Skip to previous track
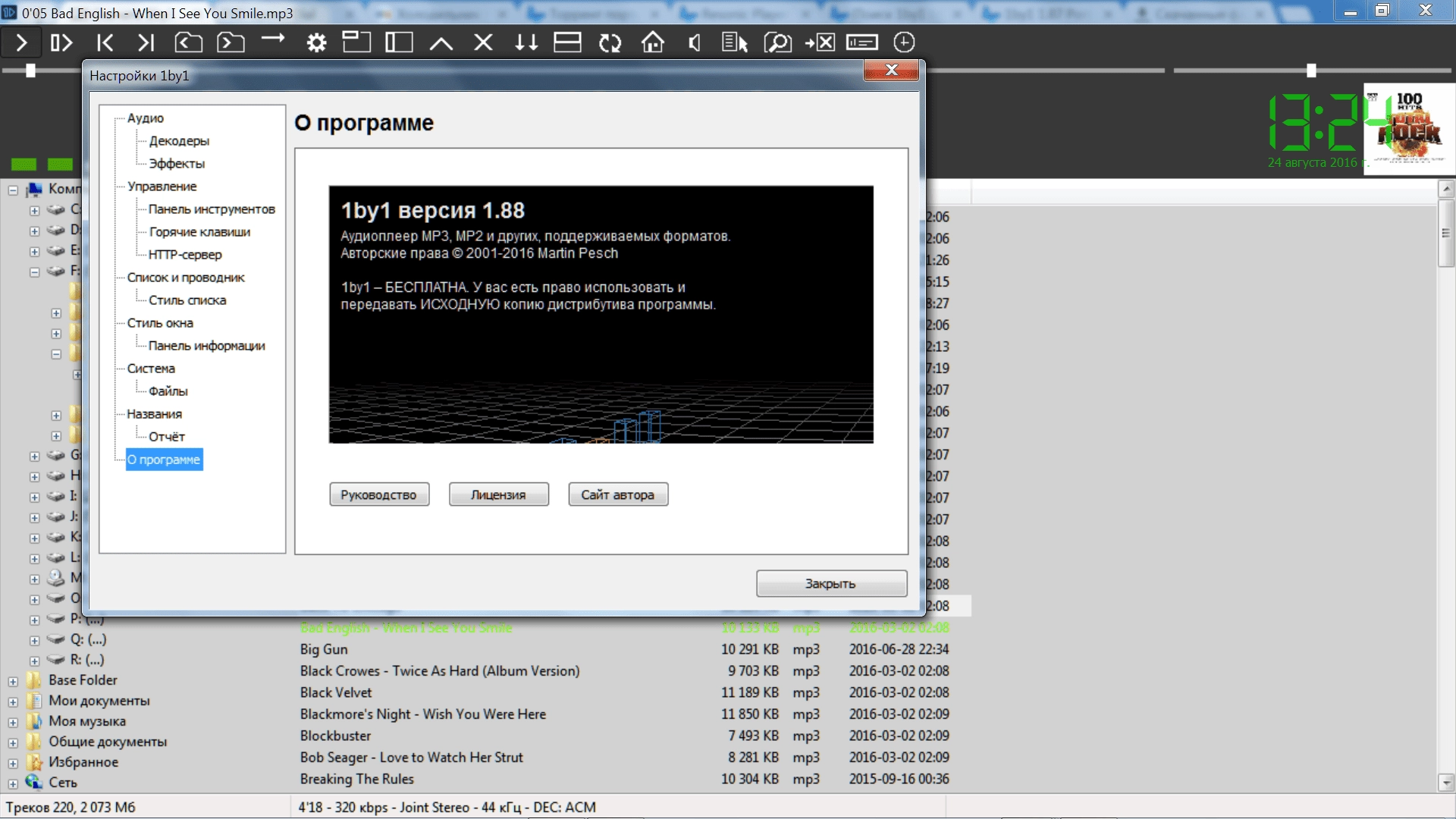Screen dimensions: 1456x819 click(x=105, y=42)
